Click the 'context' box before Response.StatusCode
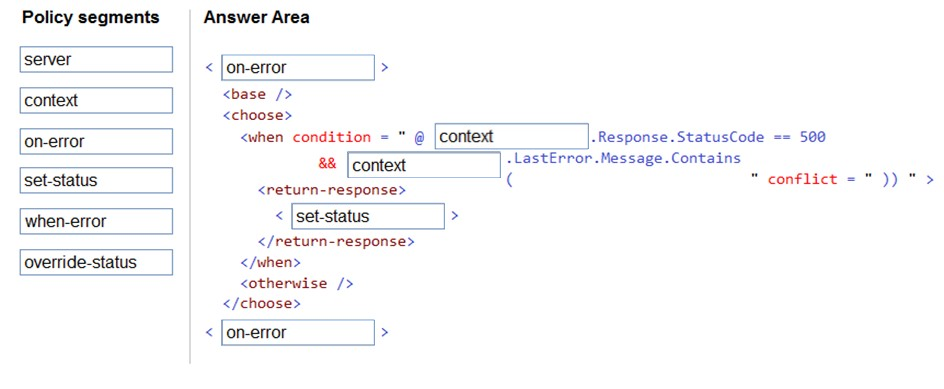The height and width of the screenshot is (389, 944). (x=511, y=136)
